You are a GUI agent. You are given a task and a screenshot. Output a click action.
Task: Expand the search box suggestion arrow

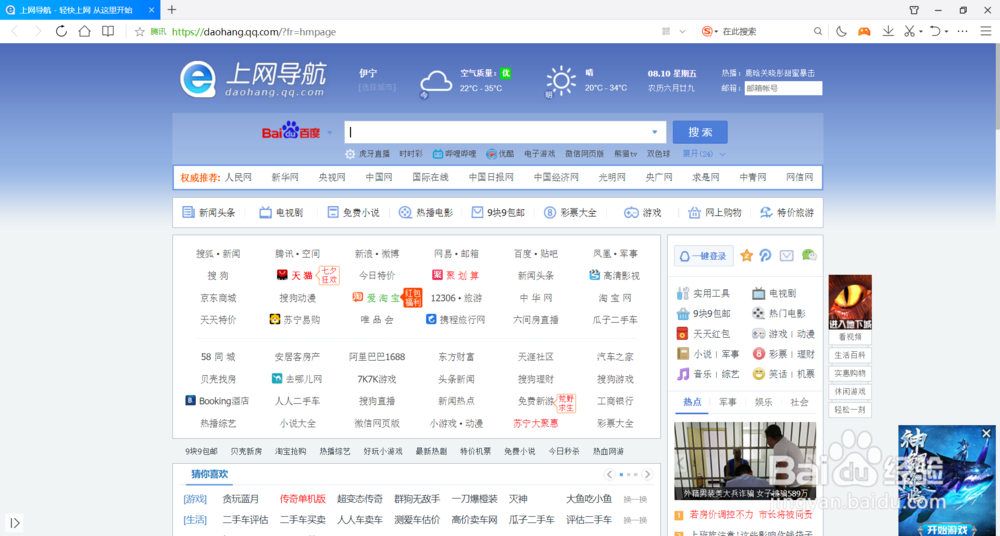point(654,132)
